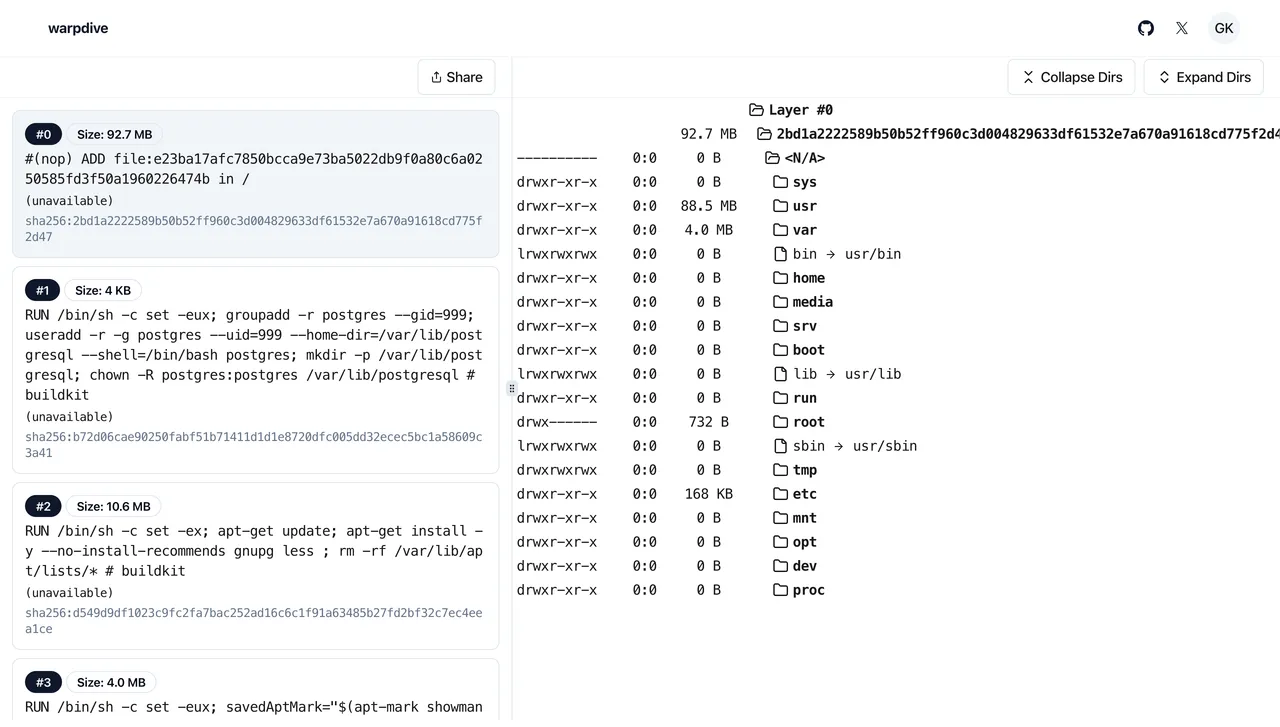Expand all directories with Expand Dirs
The image size is (1280, 727).
[x=1203, y=77]
